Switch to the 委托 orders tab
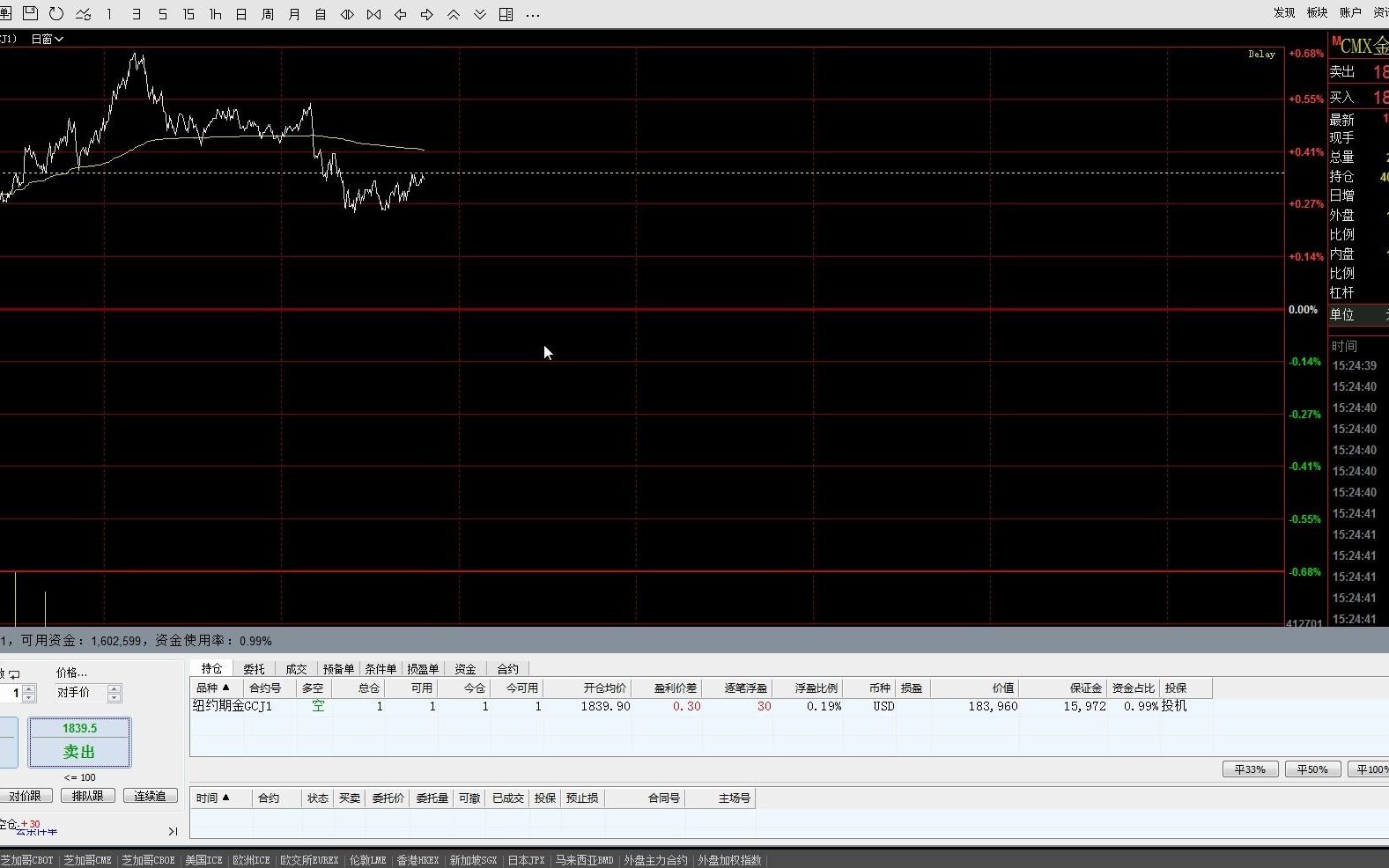The image size is (1389, 868). [254, 669]
